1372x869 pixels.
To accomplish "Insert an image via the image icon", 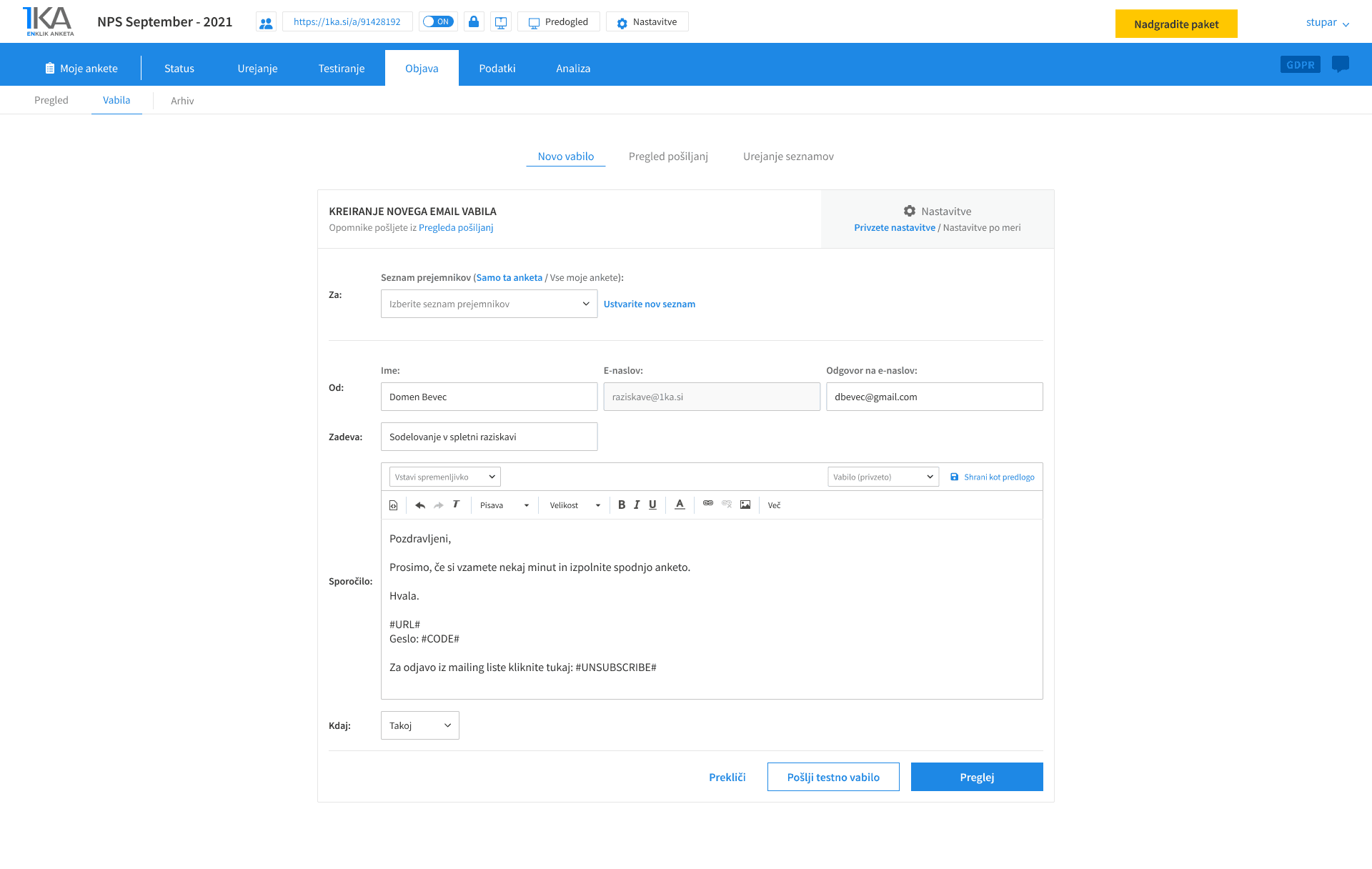I will point(745,505).
